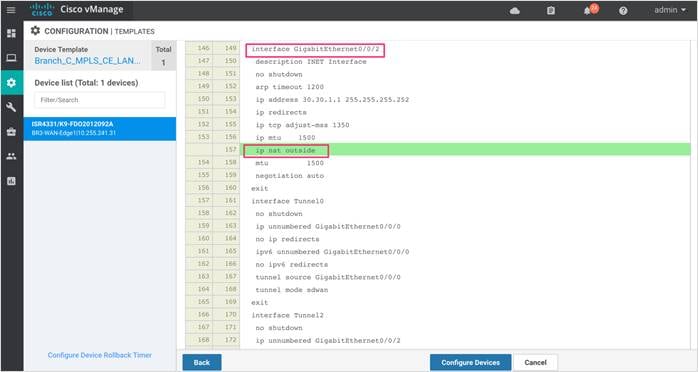Open the Dashboard sidebar icon

[12, 33]
